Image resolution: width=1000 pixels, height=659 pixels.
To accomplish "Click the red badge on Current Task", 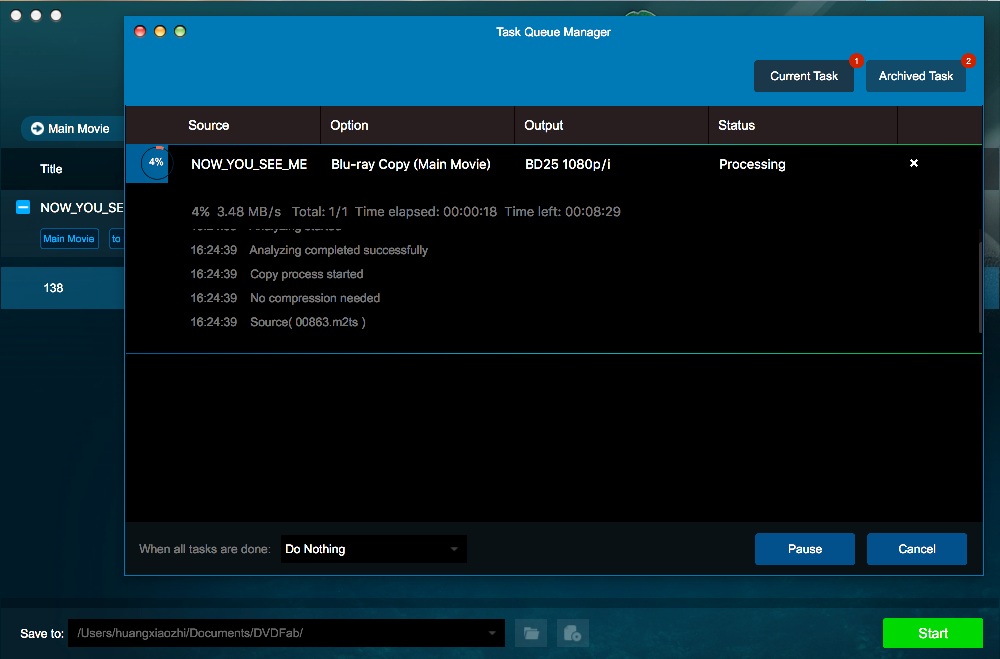I will pyautogui.click(x=856, y=61).
